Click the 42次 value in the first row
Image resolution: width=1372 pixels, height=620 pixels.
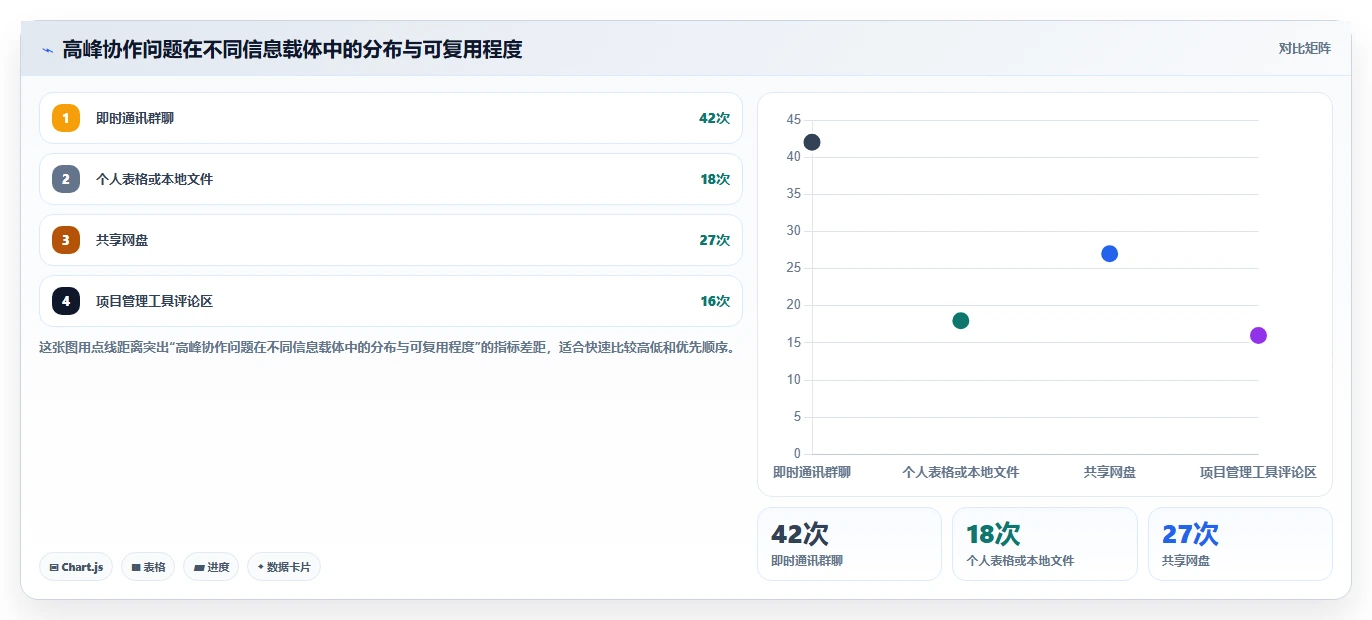[714, 118]
